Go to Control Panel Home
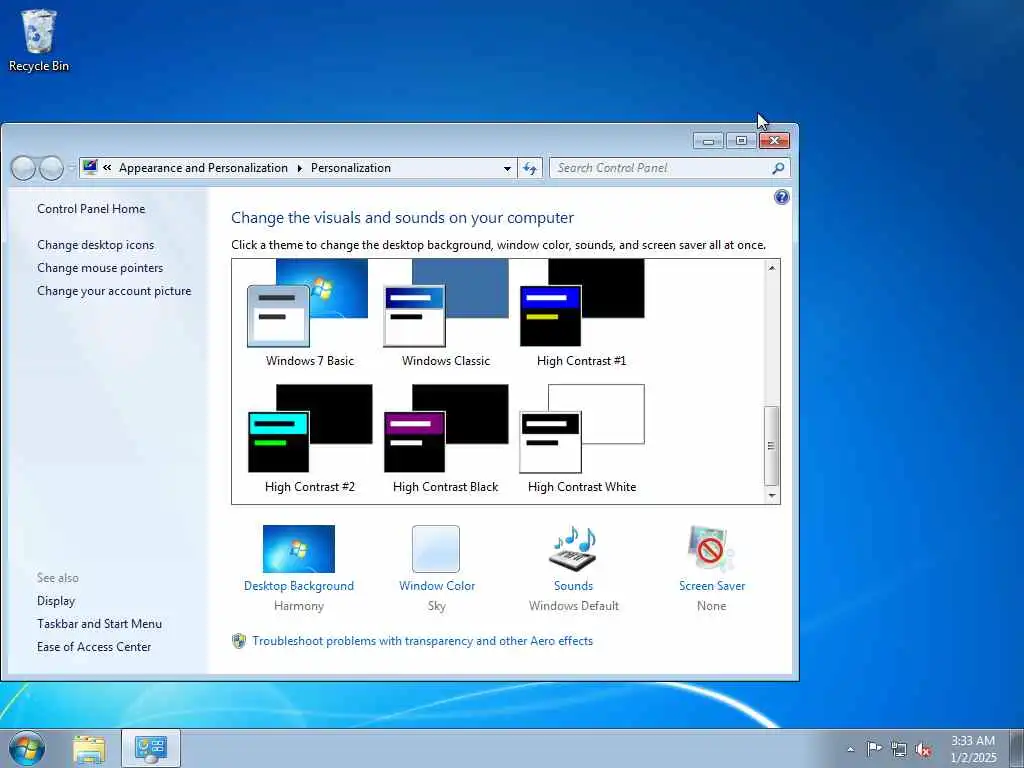Image resolution: width=1024 pixels, height=768 pixels. click(x=91, y=208)
